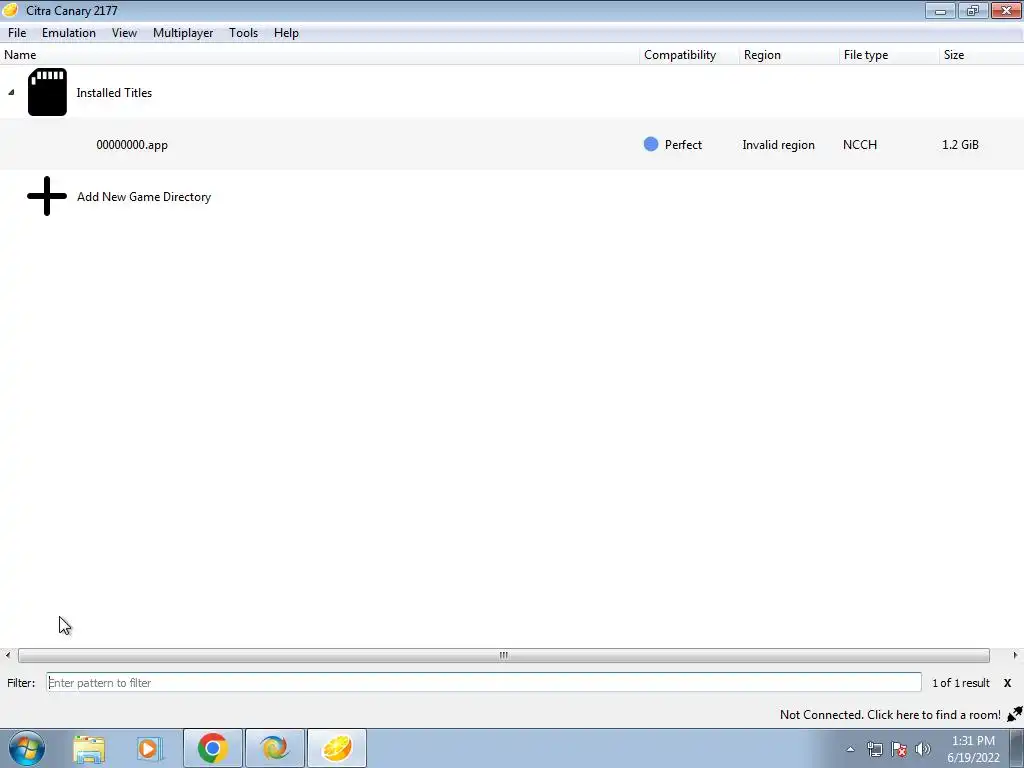The height and width of the screenshot is (768, 1024).
Task: Select the Installed Titles label
Action: 114,93
